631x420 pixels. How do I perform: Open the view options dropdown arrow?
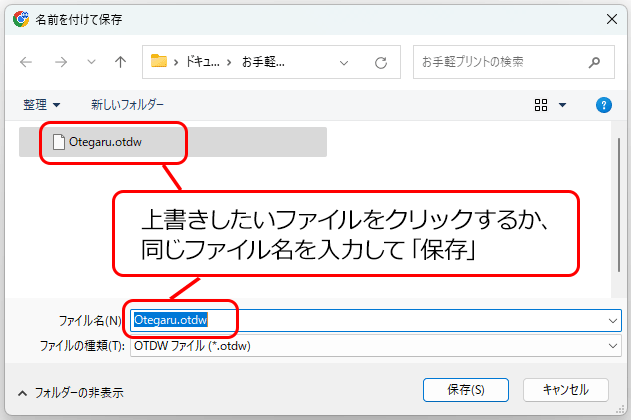(562, 105)
